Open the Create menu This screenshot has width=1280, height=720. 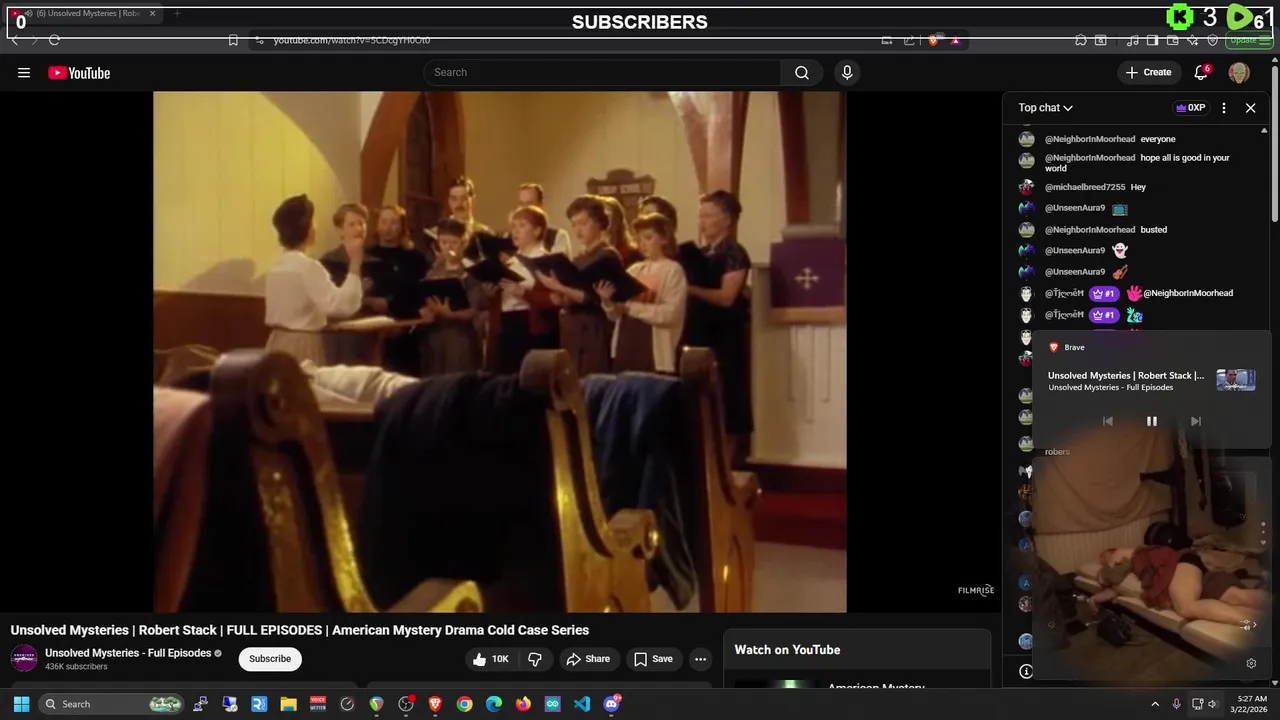tap(1148, 72)
